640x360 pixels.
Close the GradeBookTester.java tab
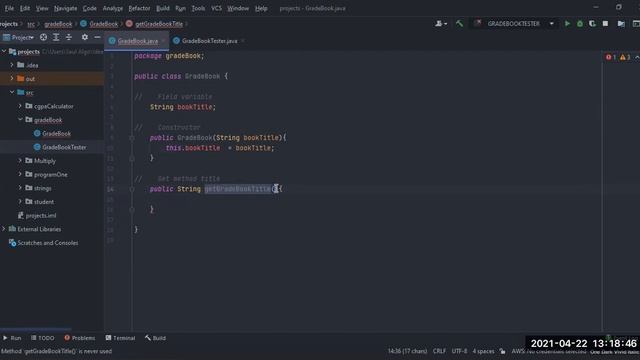coord(243,41)
